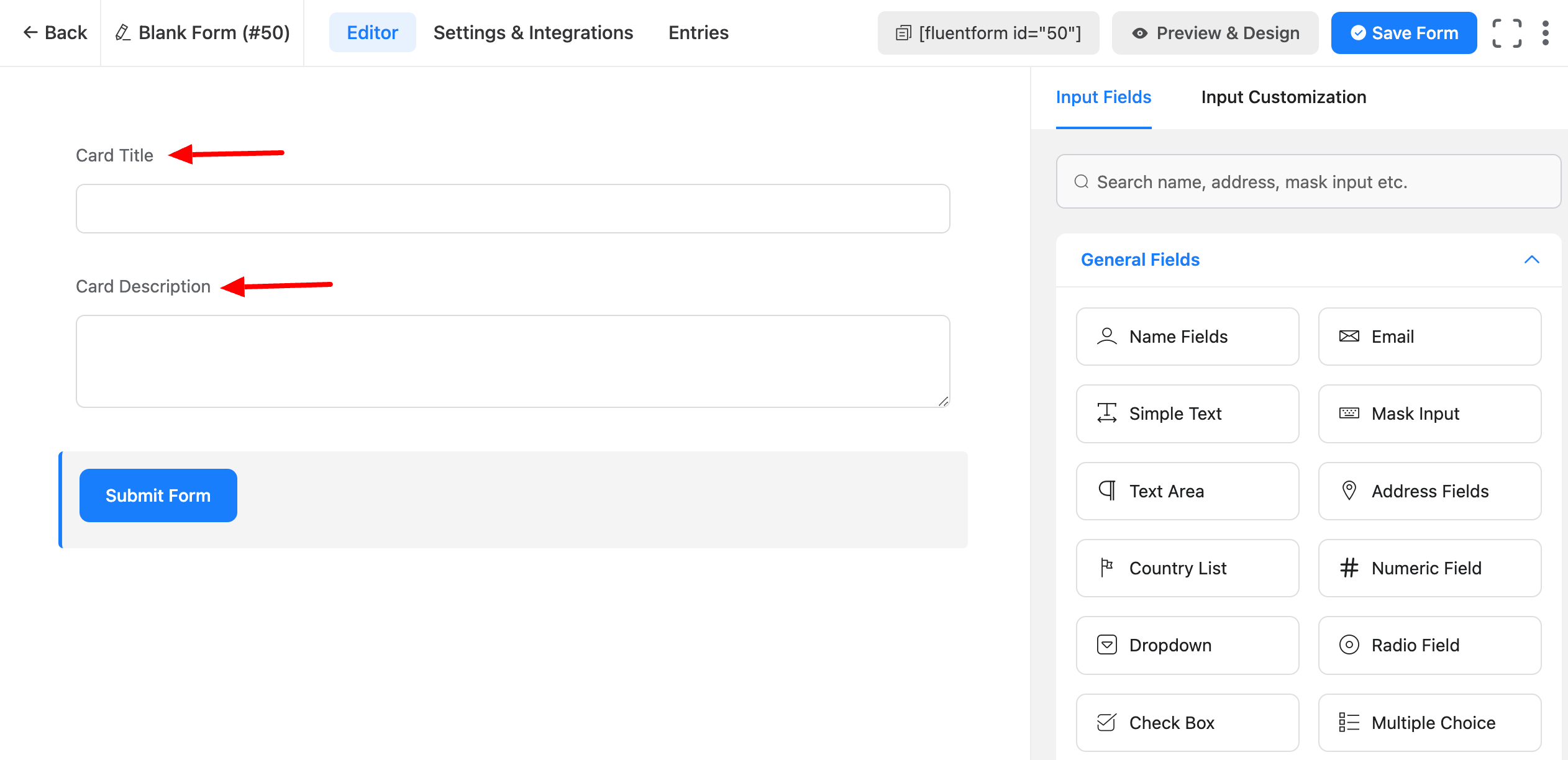The height and width of the screenshot is (760, 1568).
Task: Click the pencil icon to rename the form
Action: [122, 33]
